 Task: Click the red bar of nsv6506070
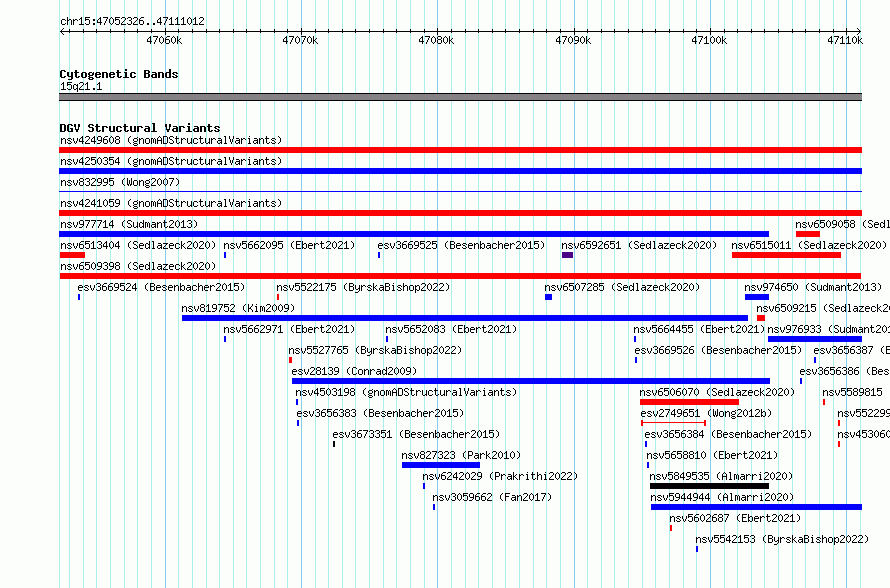689,402
